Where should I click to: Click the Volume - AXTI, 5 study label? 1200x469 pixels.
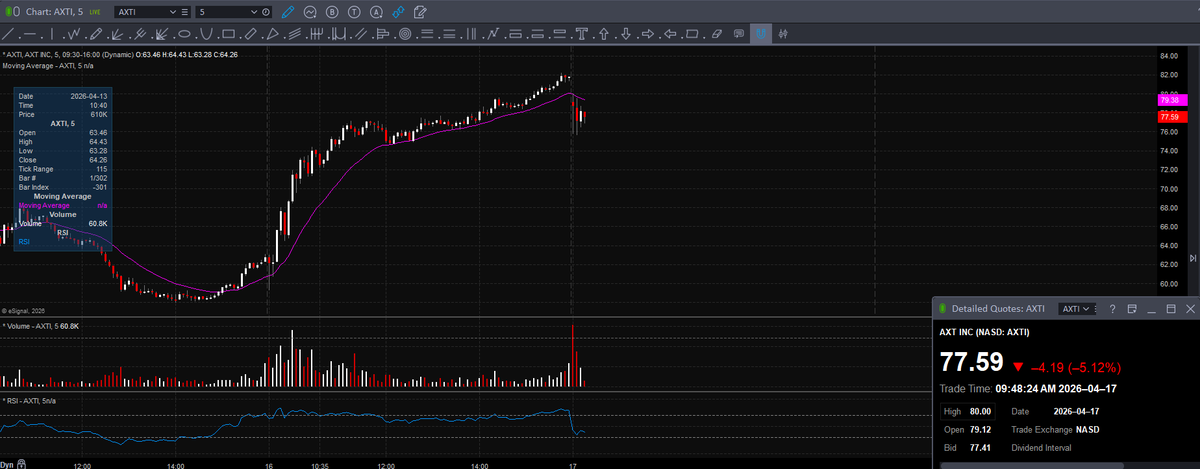pos(41,326)
